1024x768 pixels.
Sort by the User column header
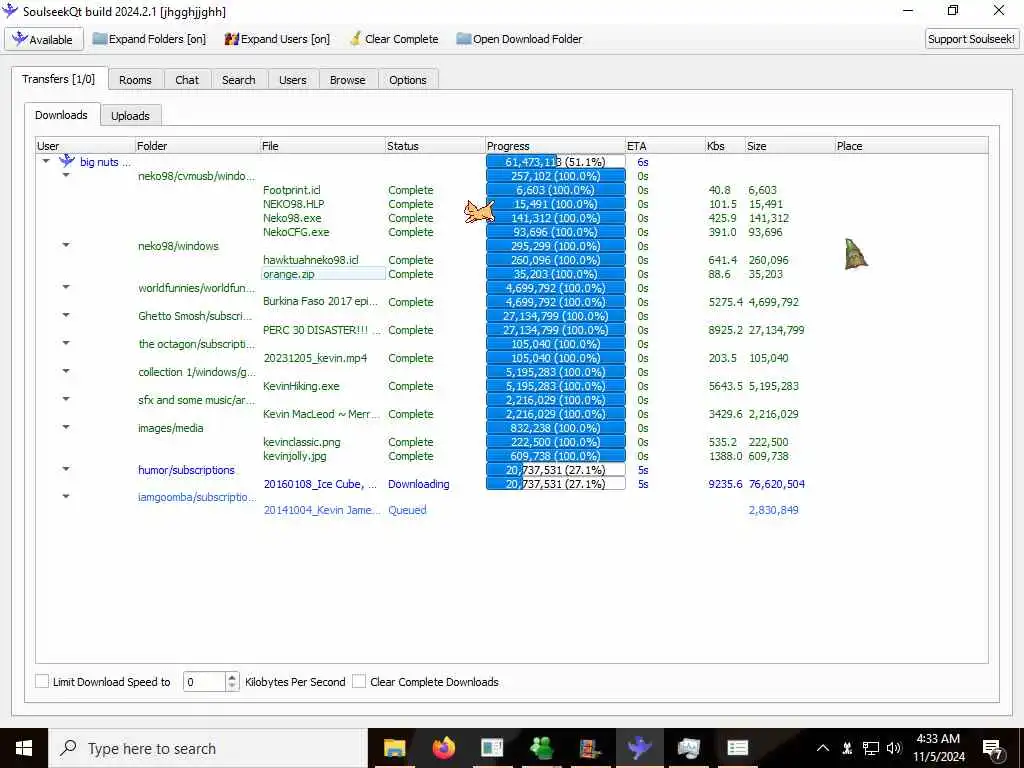point(85,146)
